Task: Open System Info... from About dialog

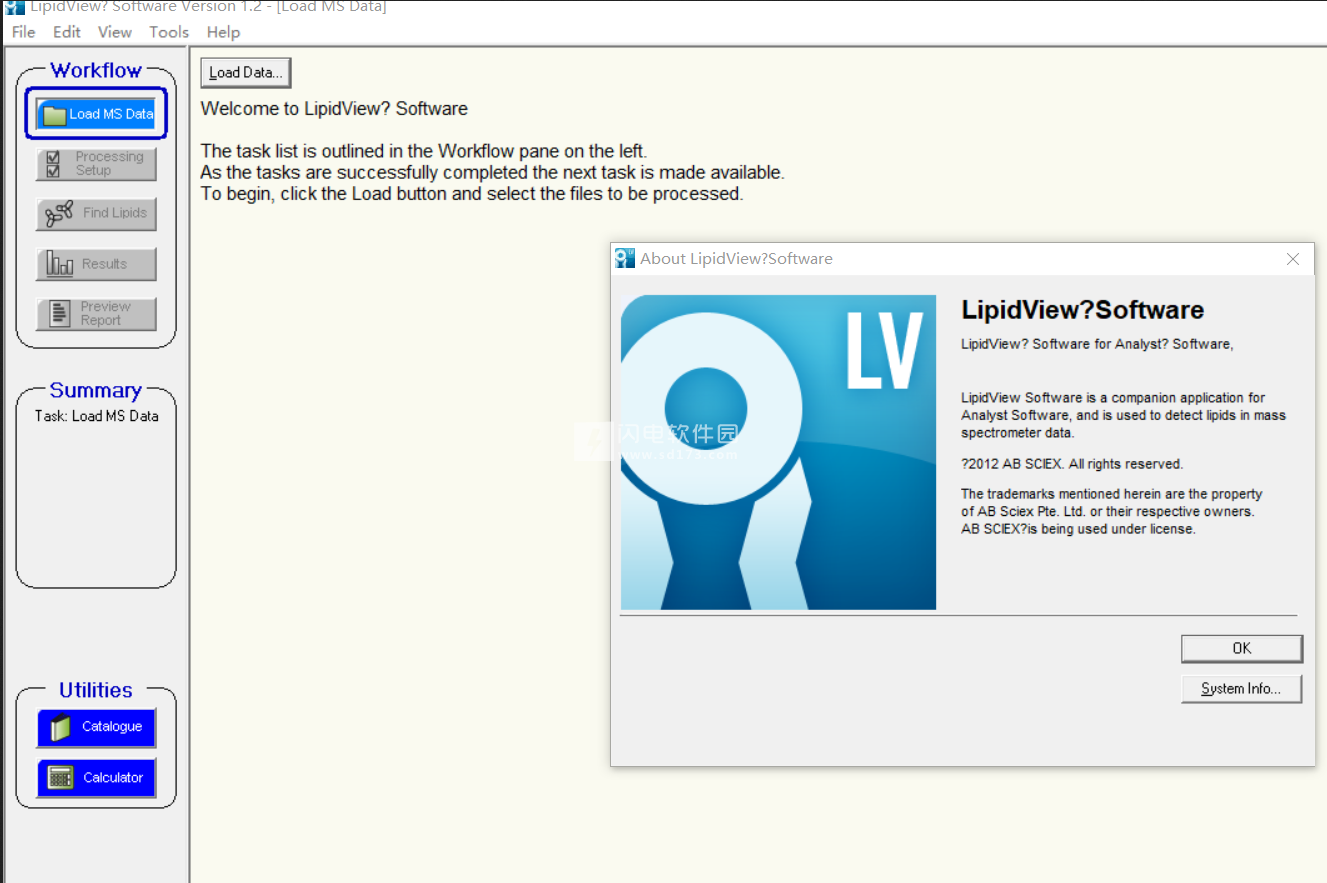Action: (1242, 689)
